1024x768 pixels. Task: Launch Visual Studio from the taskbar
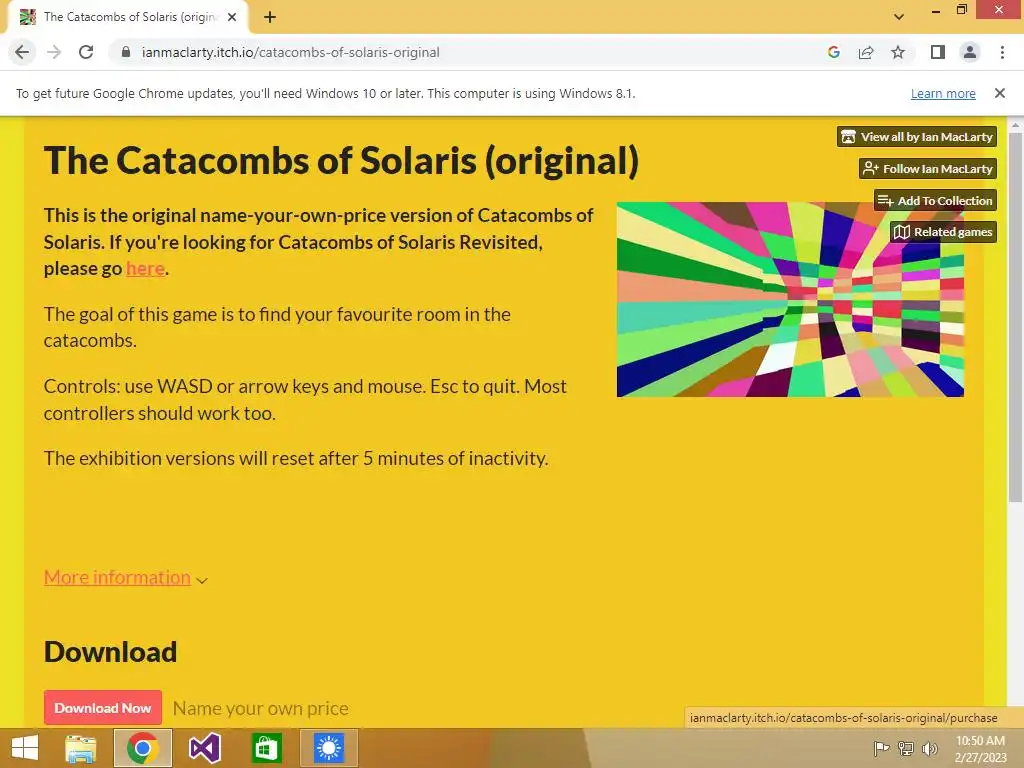coord(204,748)
